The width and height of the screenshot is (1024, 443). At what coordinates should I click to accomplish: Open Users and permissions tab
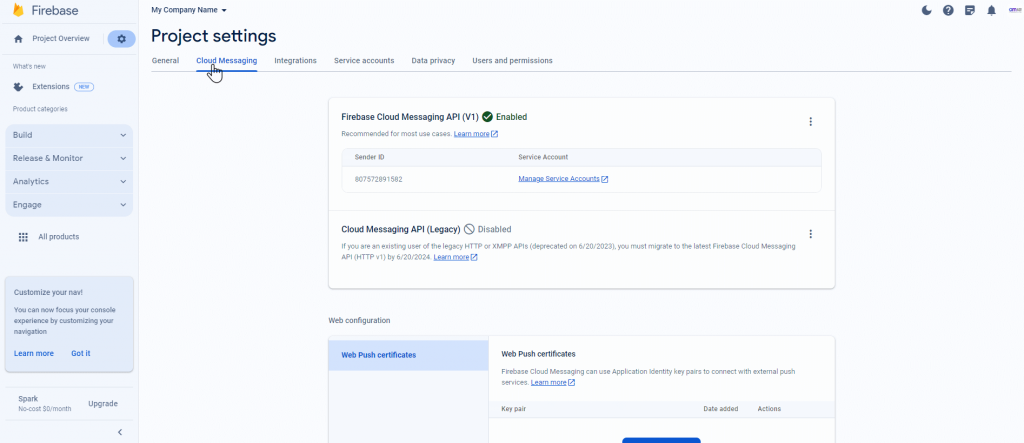pos(512,61)
